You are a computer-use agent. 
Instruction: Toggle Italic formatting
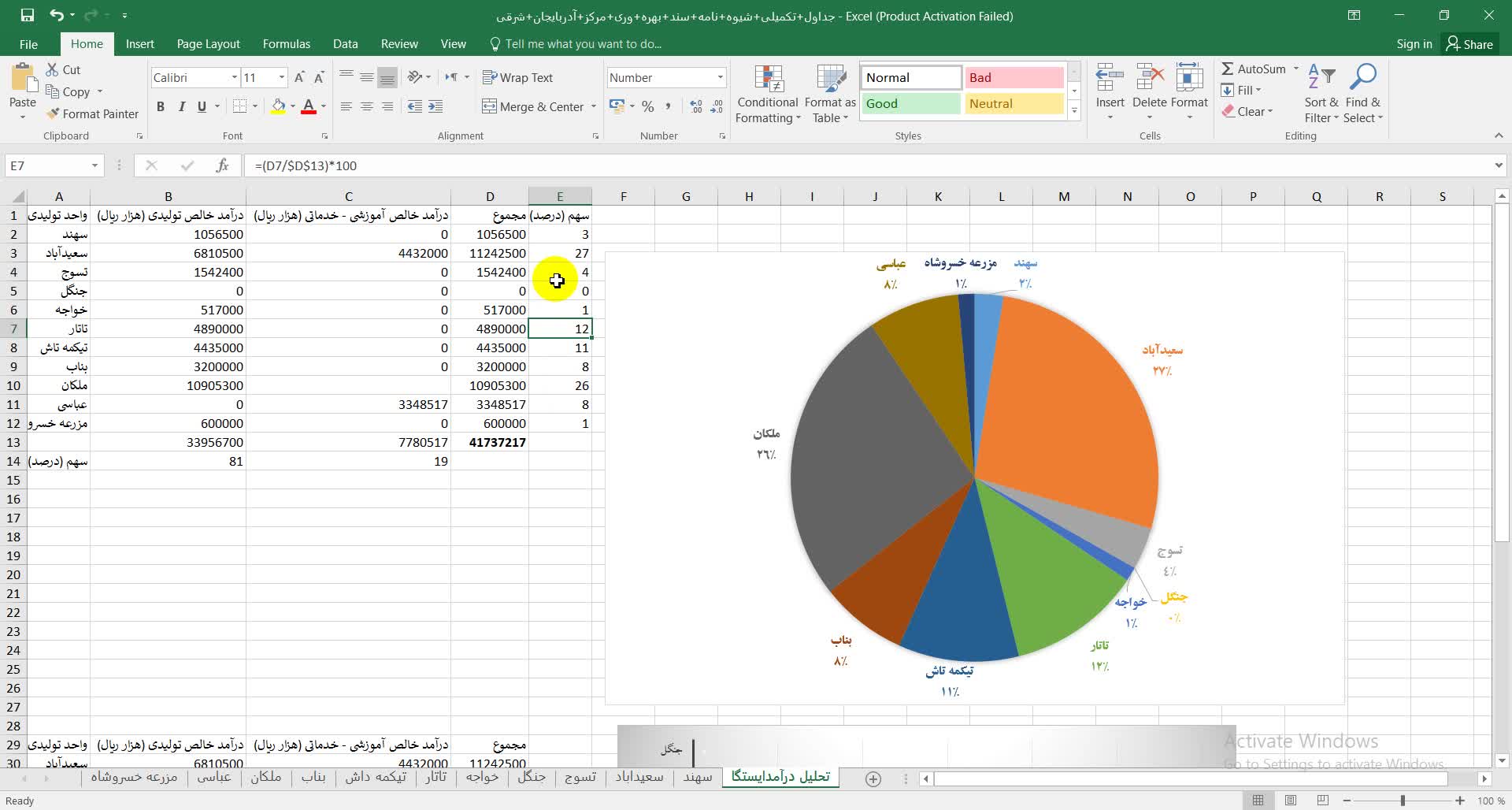(x=181, y=106)
